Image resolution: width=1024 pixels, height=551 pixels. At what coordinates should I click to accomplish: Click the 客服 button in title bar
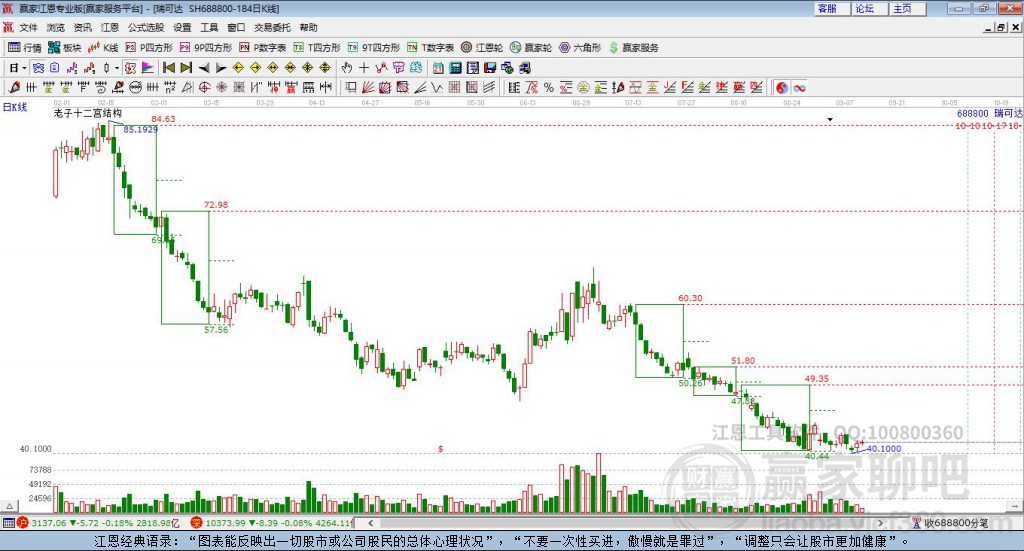pyautogui.click(x=831, y=8)
